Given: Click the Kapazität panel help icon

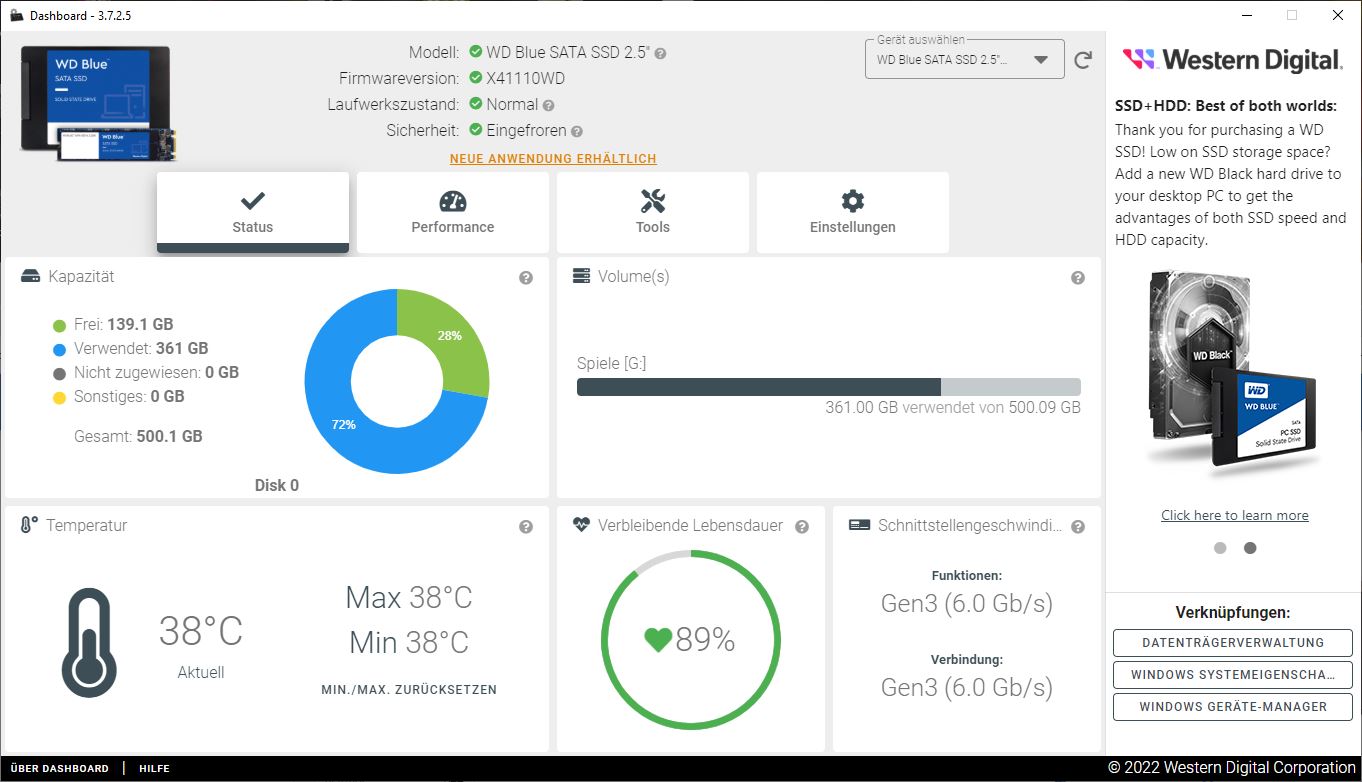Looking at the screenshot, I should click(x=526, y=278).
